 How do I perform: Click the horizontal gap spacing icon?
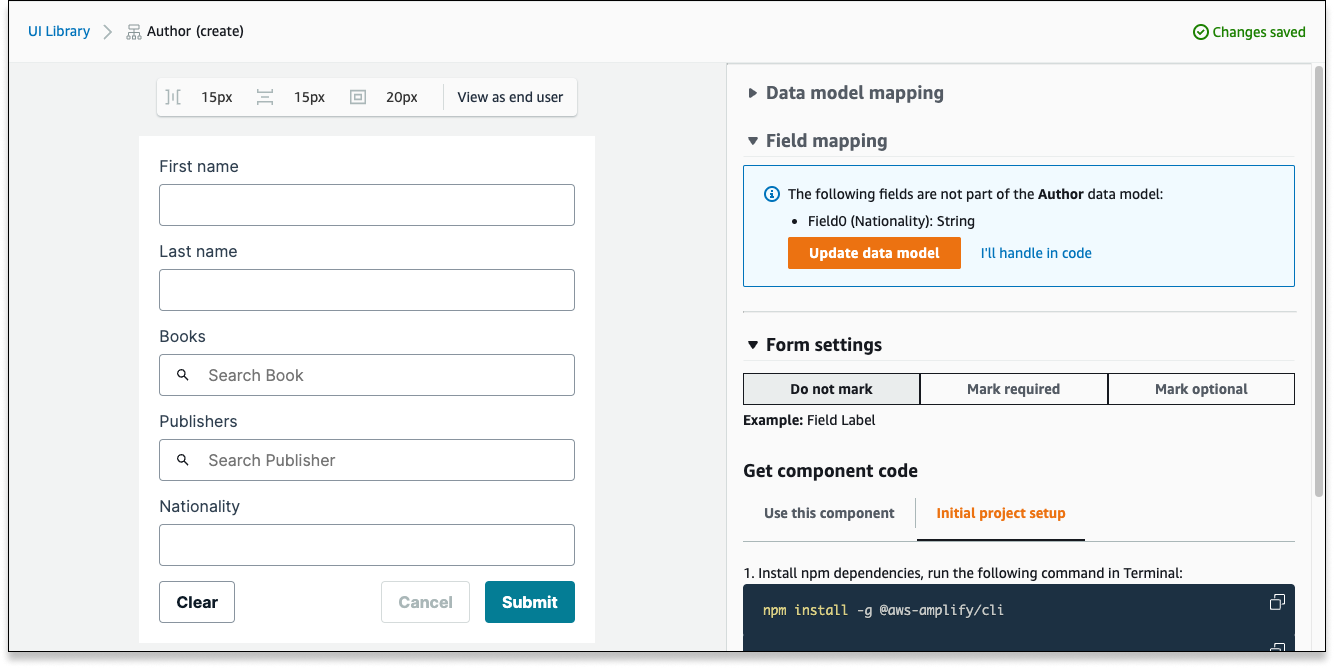tap(173, 97)
